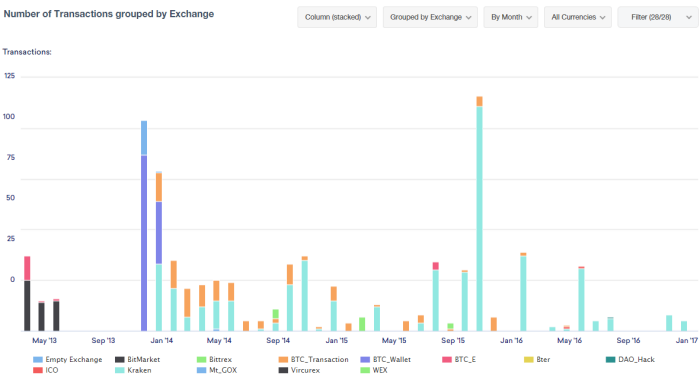Click the BTC_E legend label
This screenshot has height=387, width=700.
465,359
